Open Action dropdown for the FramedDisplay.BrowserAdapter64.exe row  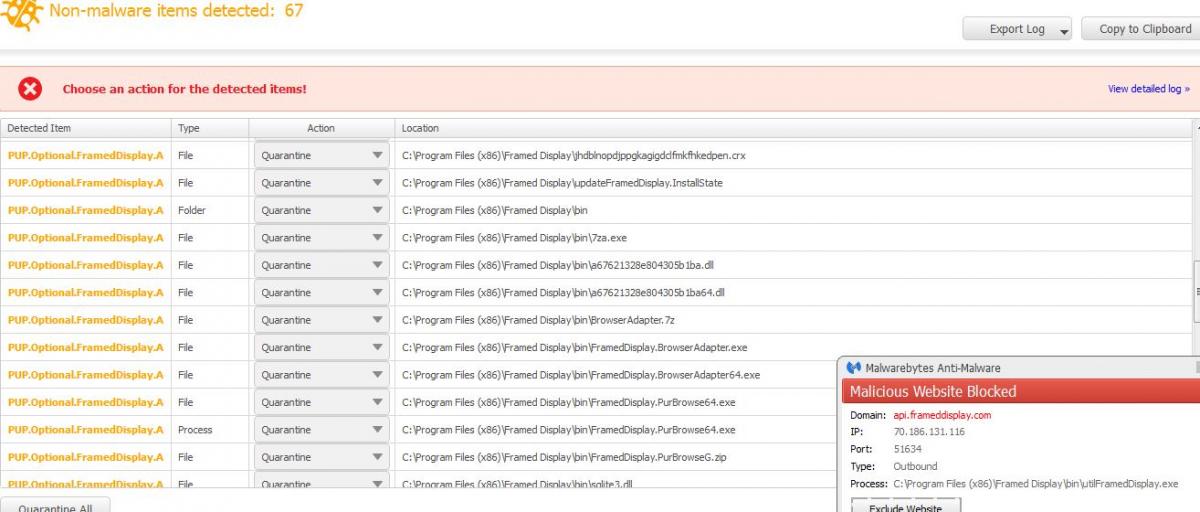(322, 375)
